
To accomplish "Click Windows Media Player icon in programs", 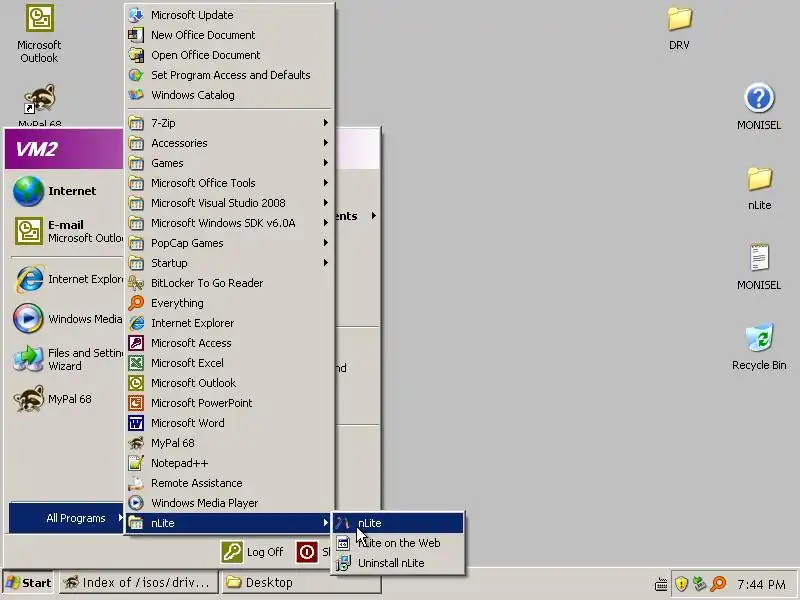I will pyautogui.click(x=136, y=503).
